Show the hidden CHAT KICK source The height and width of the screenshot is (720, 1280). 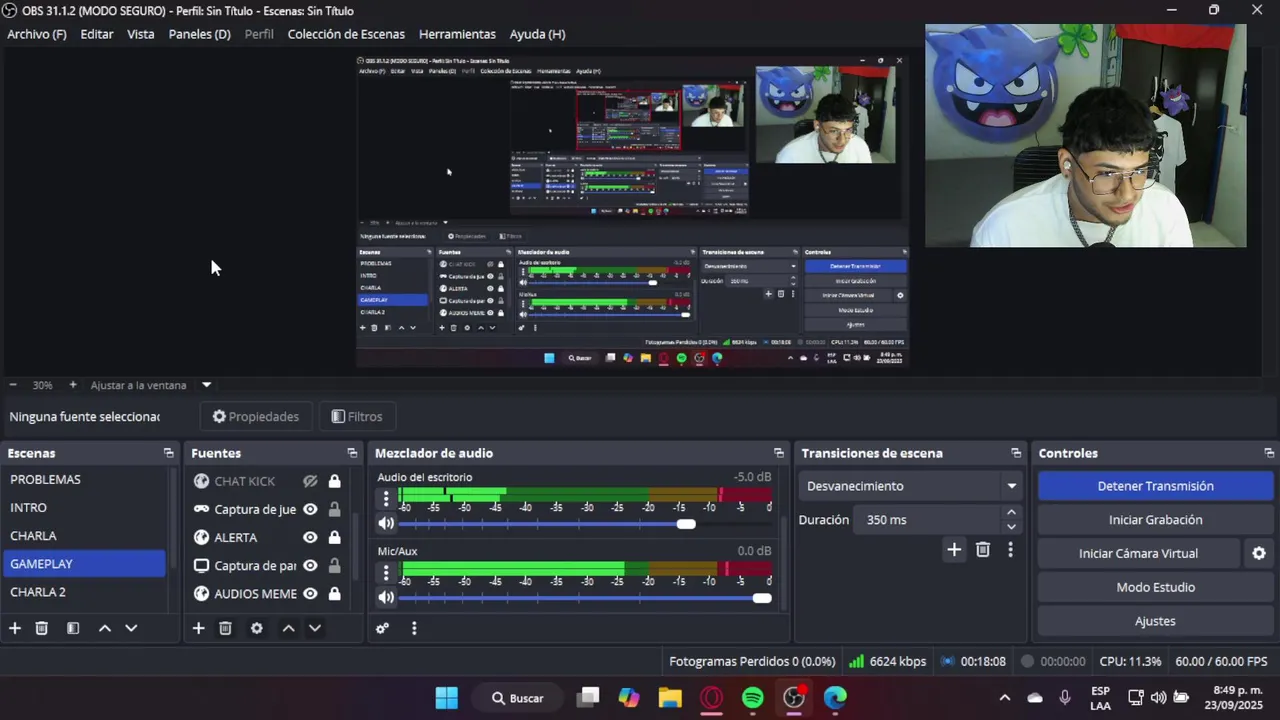tap(311, 481)
